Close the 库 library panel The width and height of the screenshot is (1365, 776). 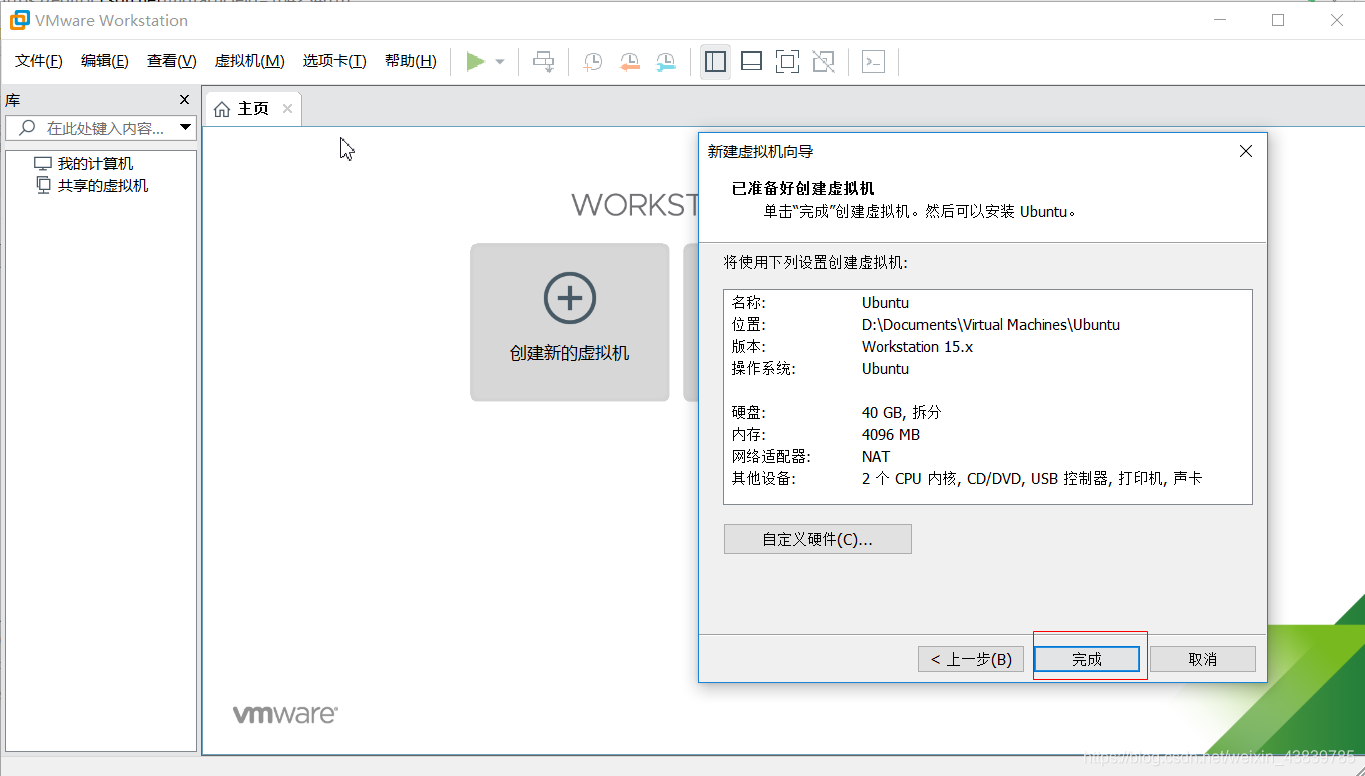(184, 100)
